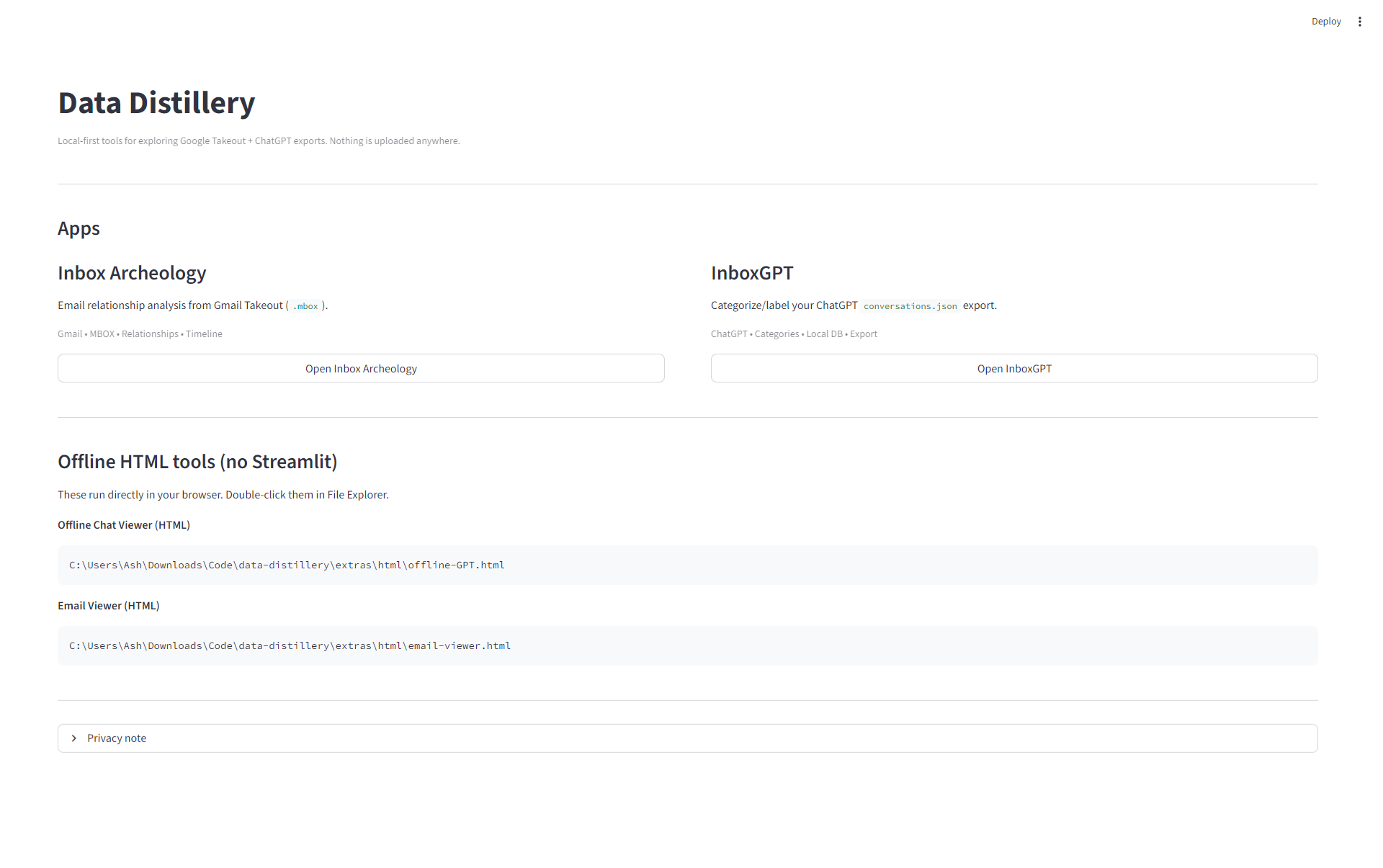Click the offline-GPT.html path code block
The height and width of the screenshot is (868, 1383).
(x=287, y=565)
